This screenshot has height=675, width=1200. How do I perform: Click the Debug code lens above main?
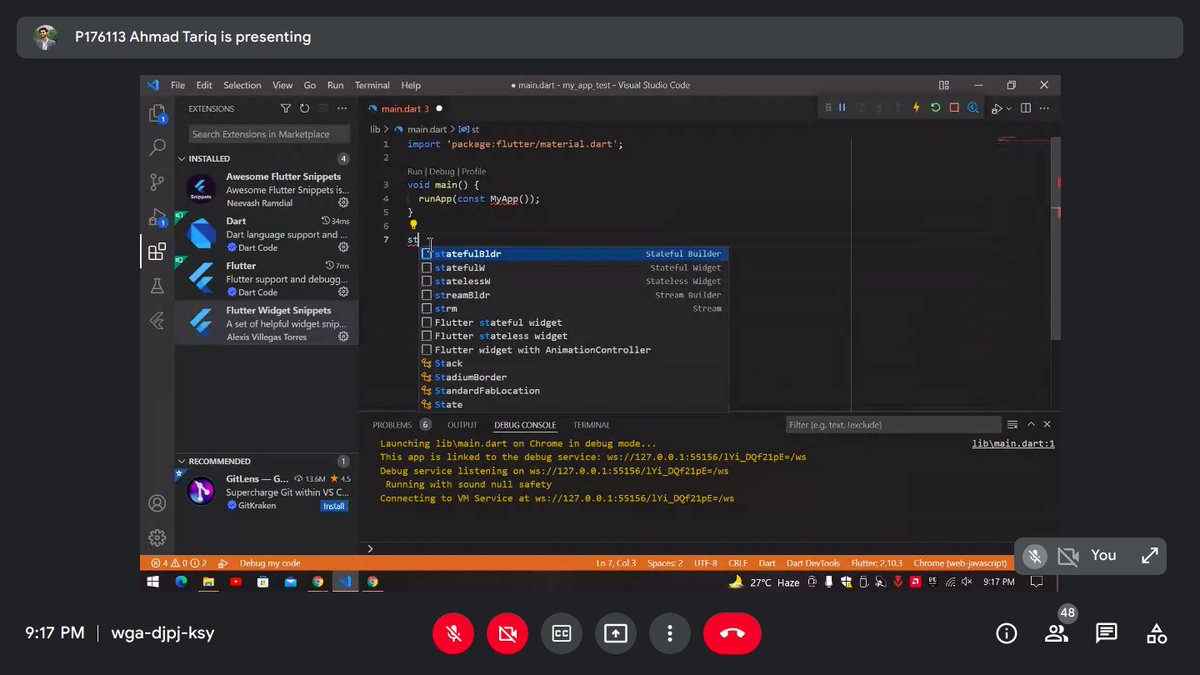tap(441, 171)
